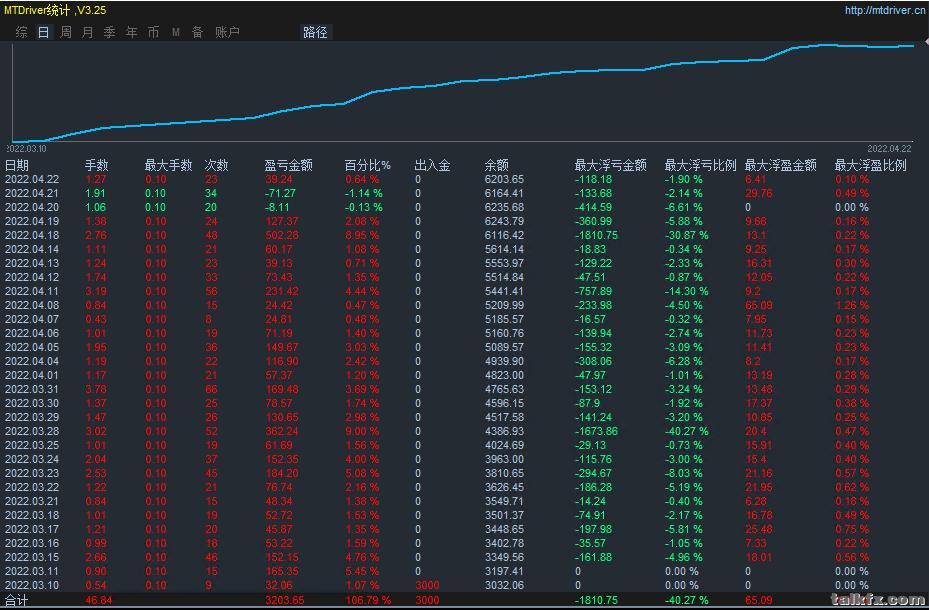Screen dimensions: 929x610
Task: Click the 出入金 column header
Action: click(x=433, y=165)
